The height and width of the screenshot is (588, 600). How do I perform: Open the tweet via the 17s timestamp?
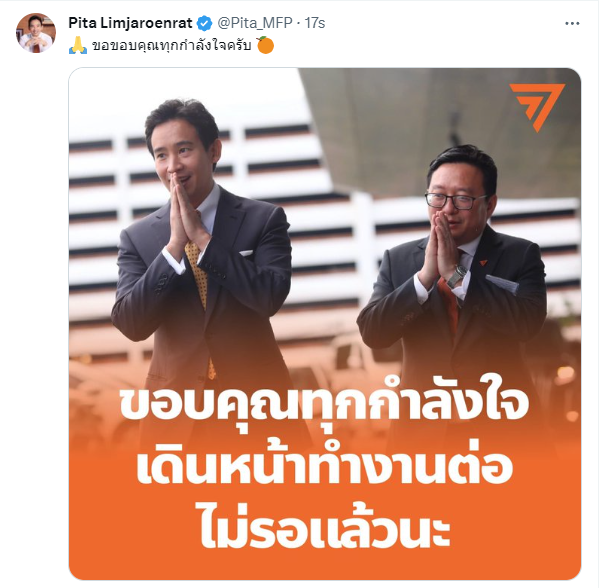(x=315, y=23)
